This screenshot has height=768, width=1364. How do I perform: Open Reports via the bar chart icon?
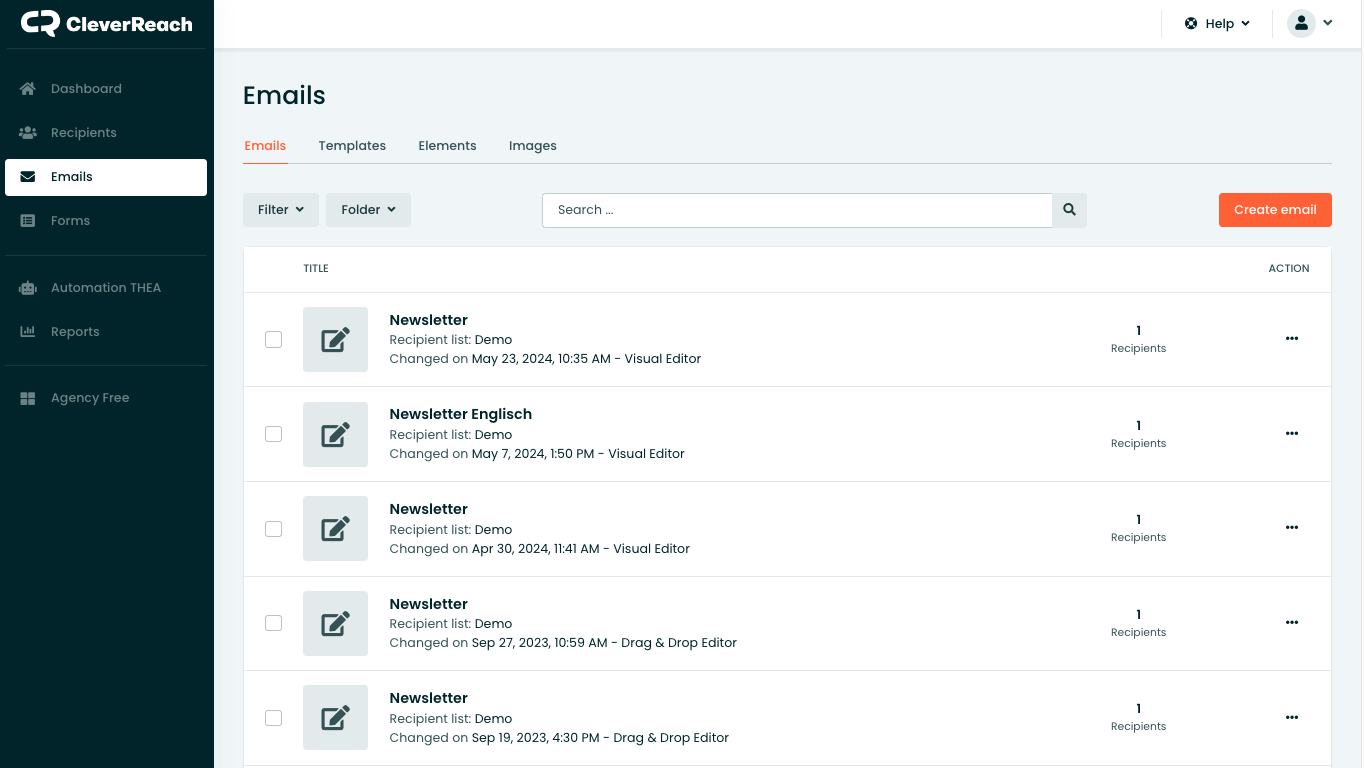pyautogui.click(x=28, y=332)
